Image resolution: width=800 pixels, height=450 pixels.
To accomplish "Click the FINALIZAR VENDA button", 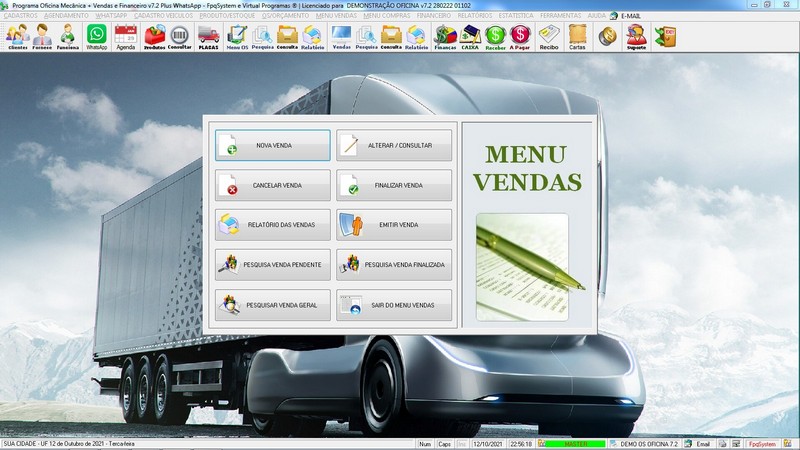I will click(x=394, y=185).
